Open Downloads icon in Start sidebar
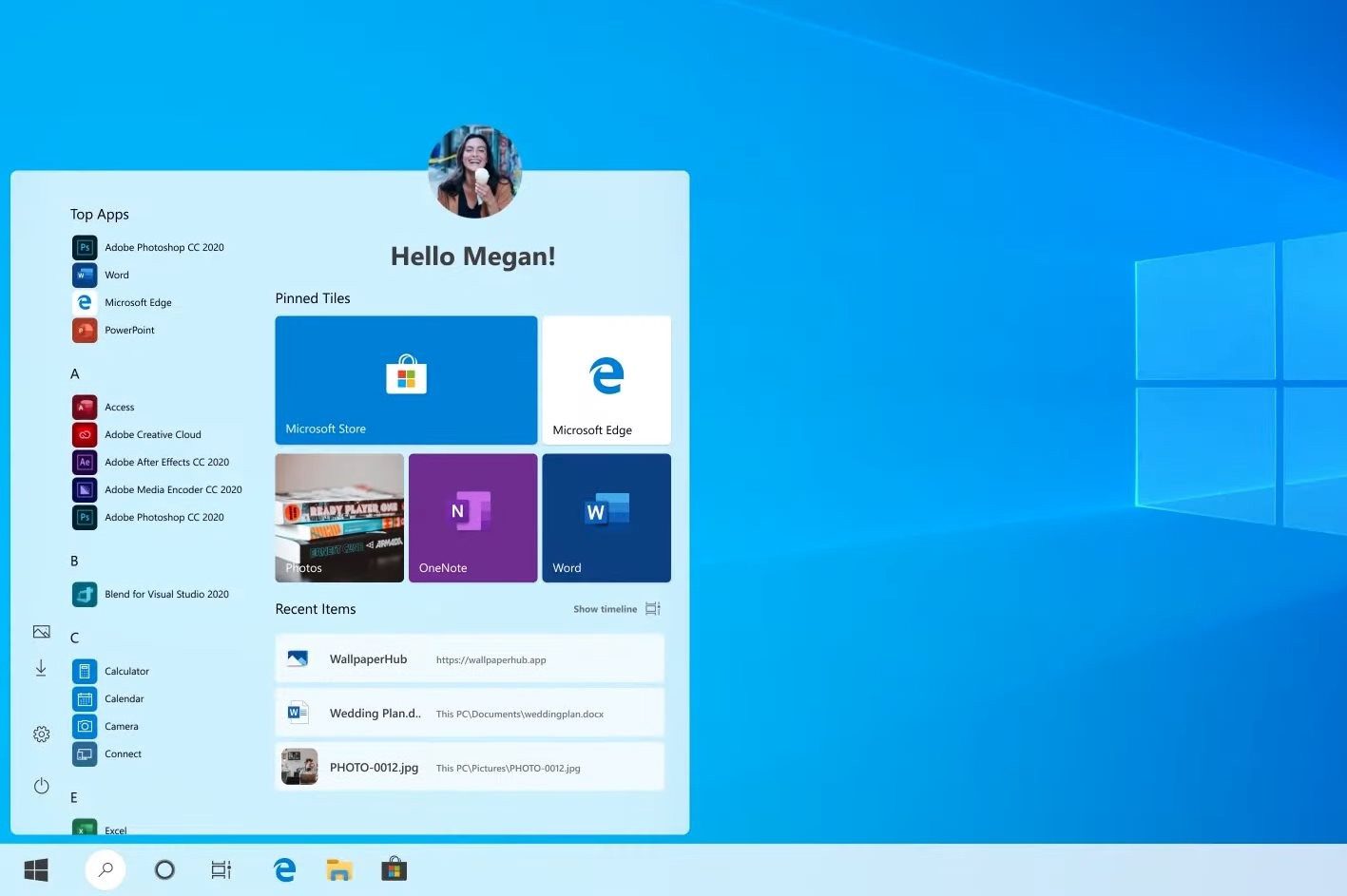The height and width of the screenshot is (896, 1347). tap(41, 669)
